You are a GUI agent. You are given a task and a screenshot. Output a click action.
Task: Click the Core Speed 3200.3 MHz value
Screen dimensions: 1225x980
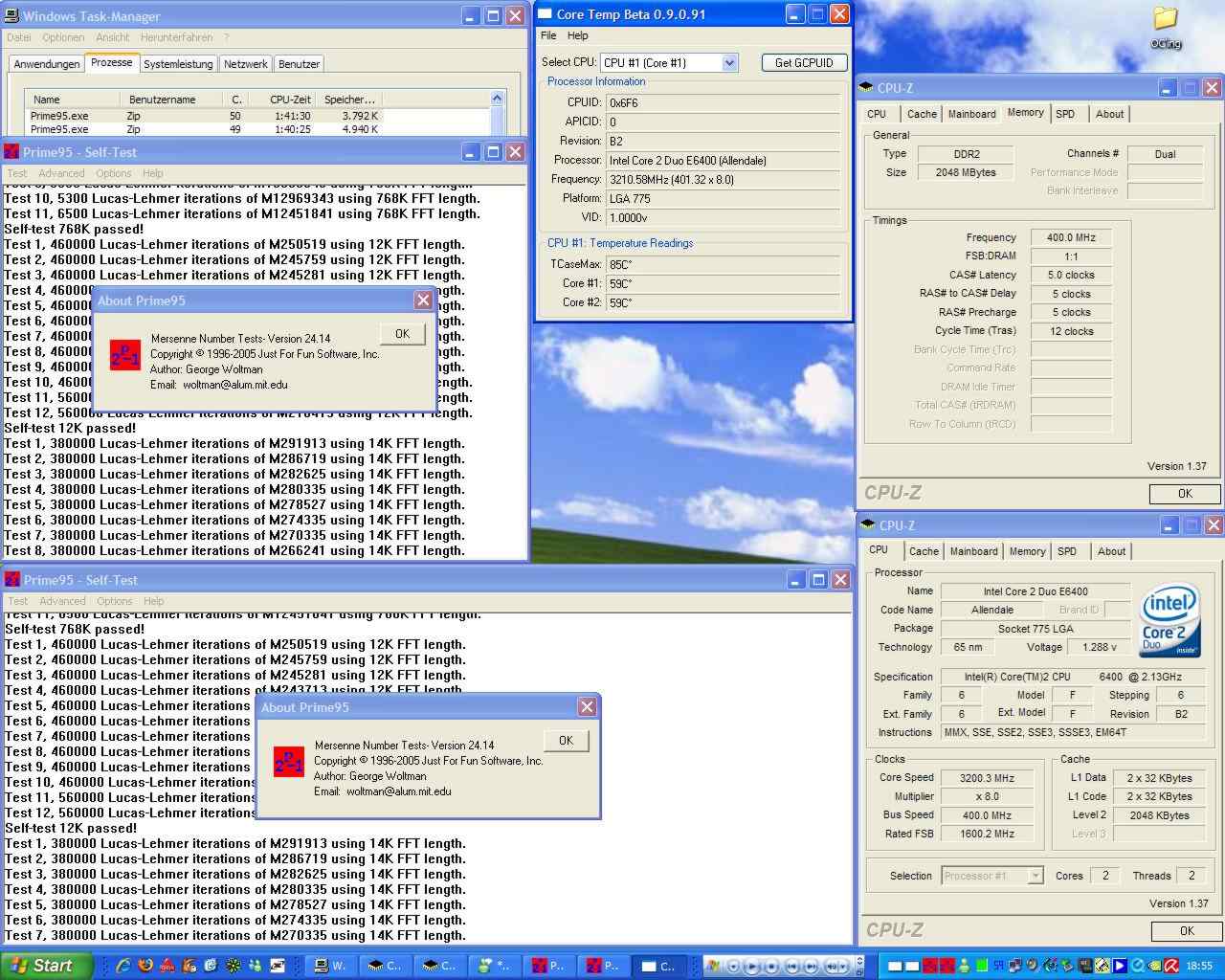[988, 778]
